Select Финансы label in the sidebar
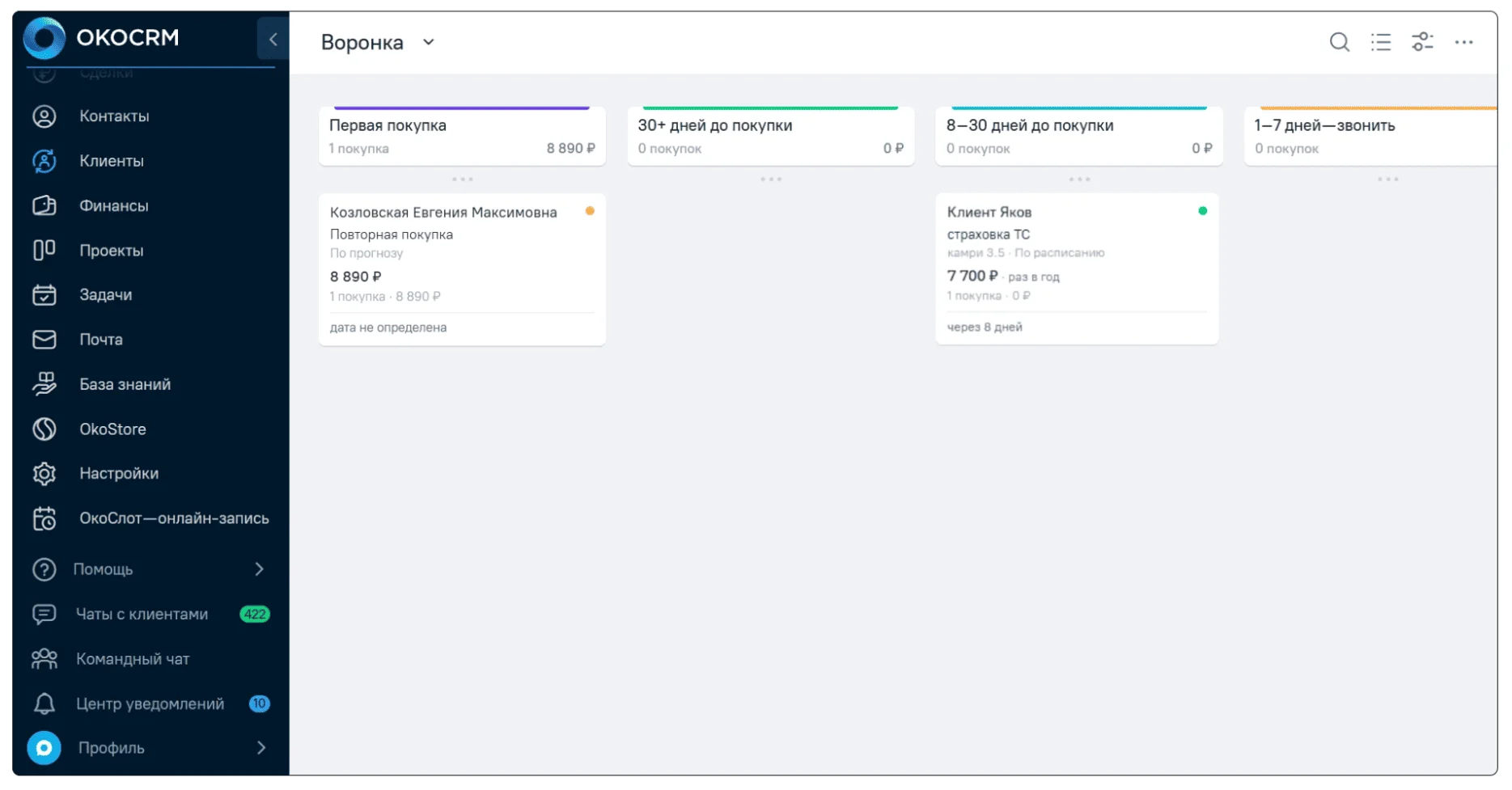 click(x=114, y=206)
